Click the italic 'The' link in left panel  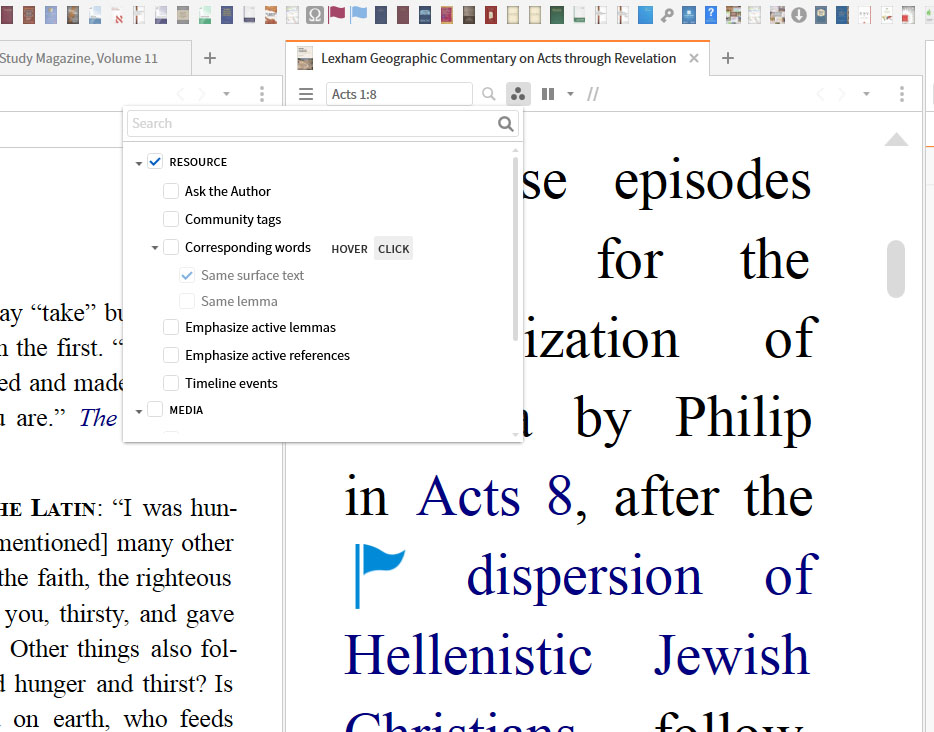pos(98,418)
